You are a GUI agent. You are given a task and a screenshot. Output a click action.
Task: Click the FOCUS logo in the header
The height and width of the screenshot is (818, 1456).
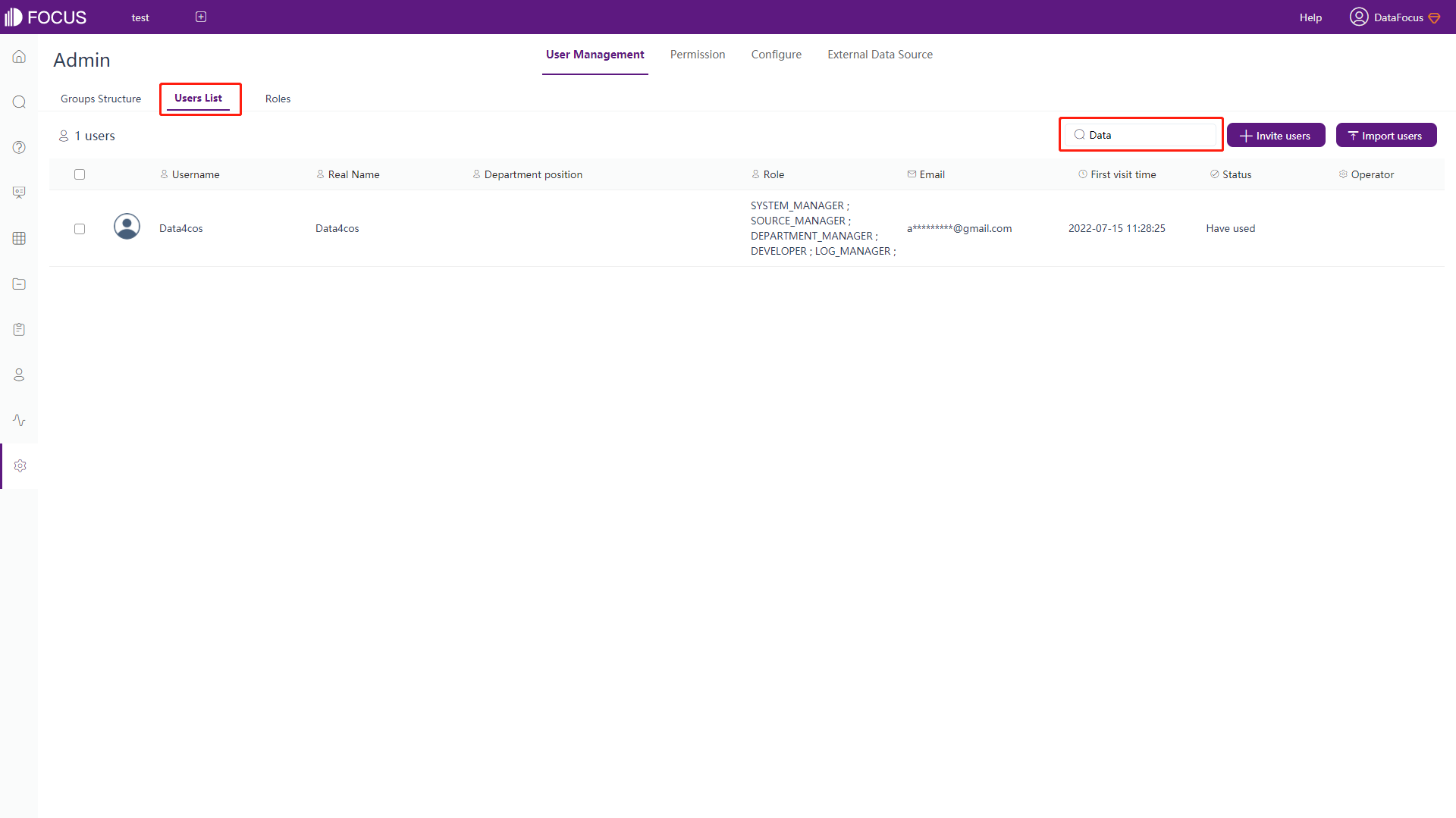[x=45, y=17]
